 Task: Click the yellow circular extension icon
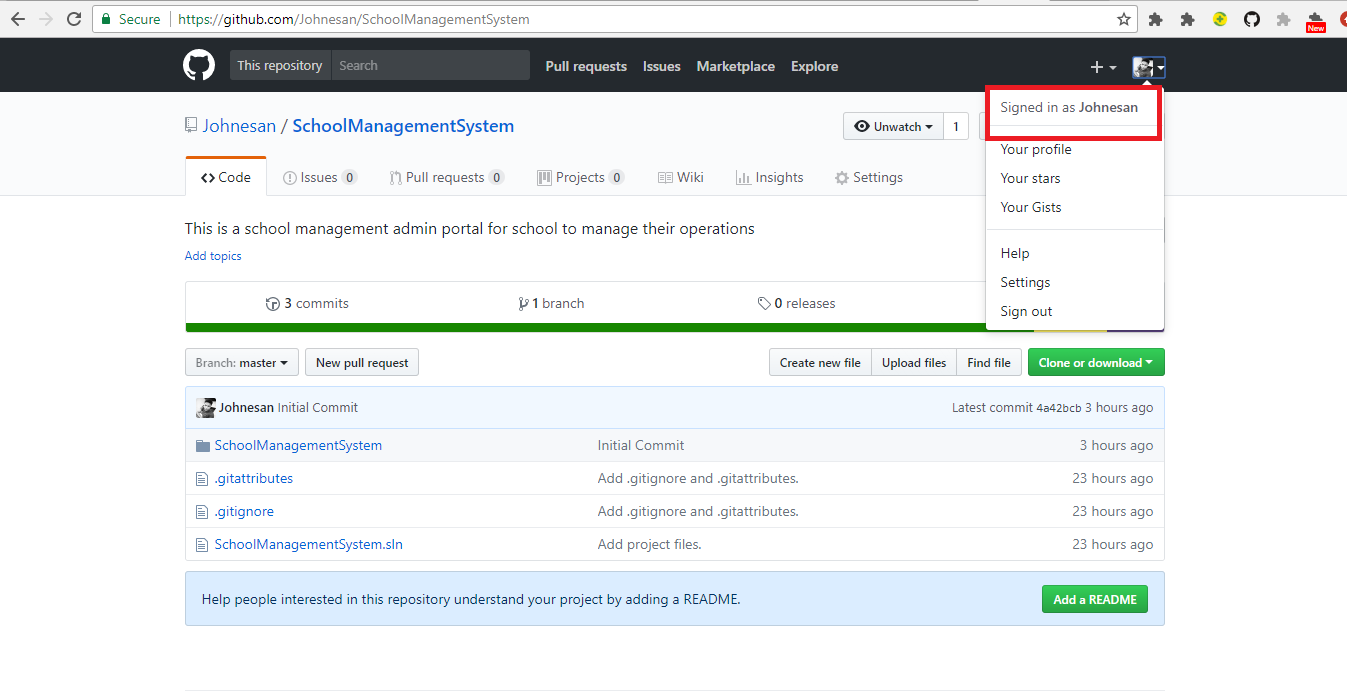[x=1220, y=19]
